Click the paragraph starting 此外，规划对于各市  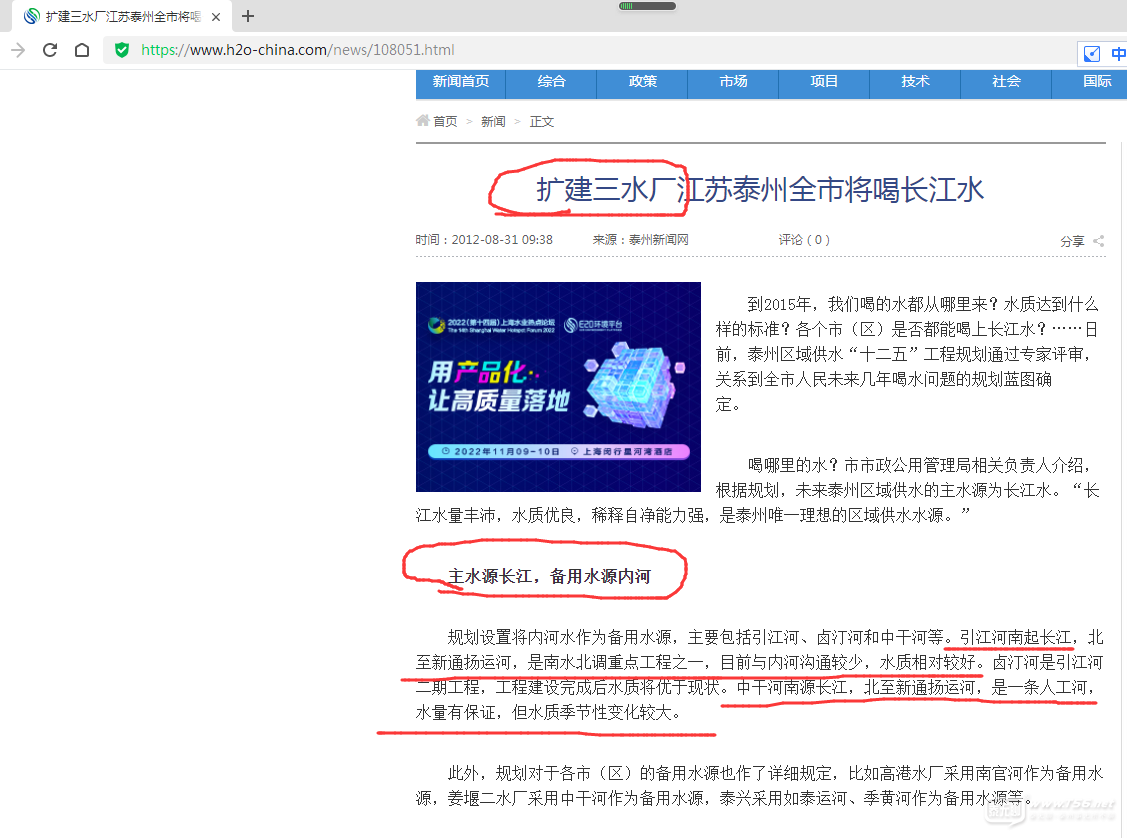pyautogui.click(x=760, y=786)
